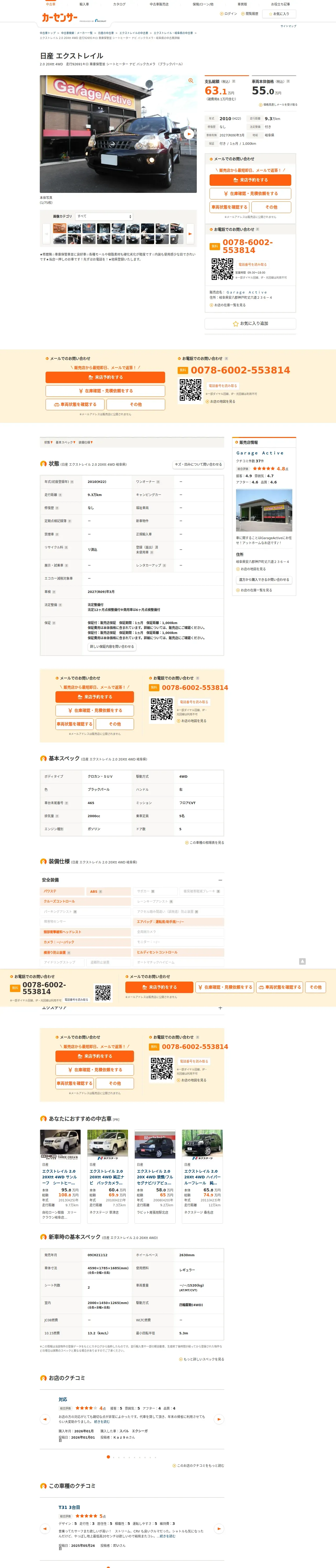Click the right arrow of thumbnail strip

[x=190, y=233]
